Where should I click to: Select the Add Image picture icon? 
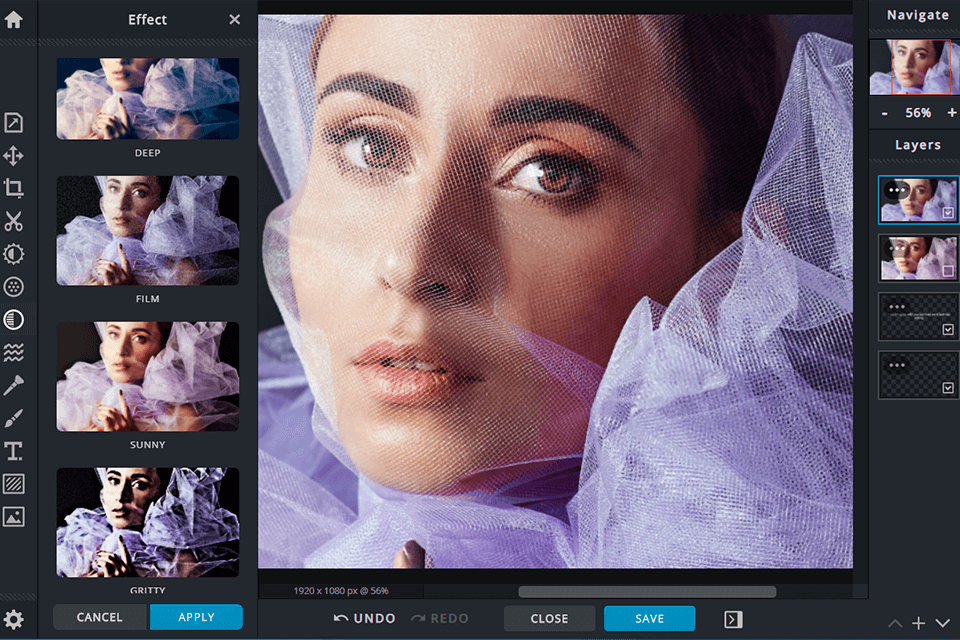click(x=13, y=517)
